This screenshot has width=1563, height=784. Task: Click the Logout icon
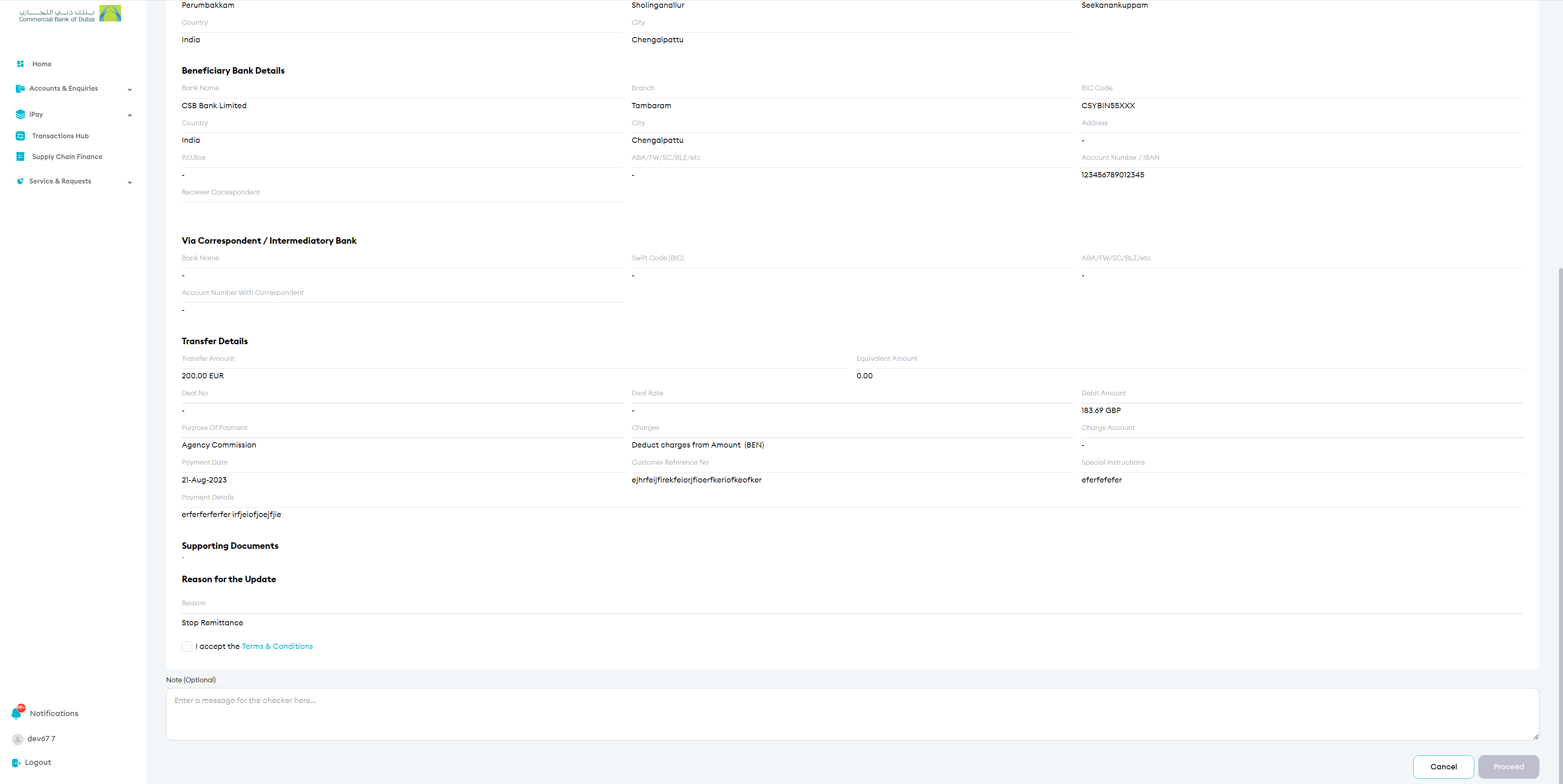[16, 763]
